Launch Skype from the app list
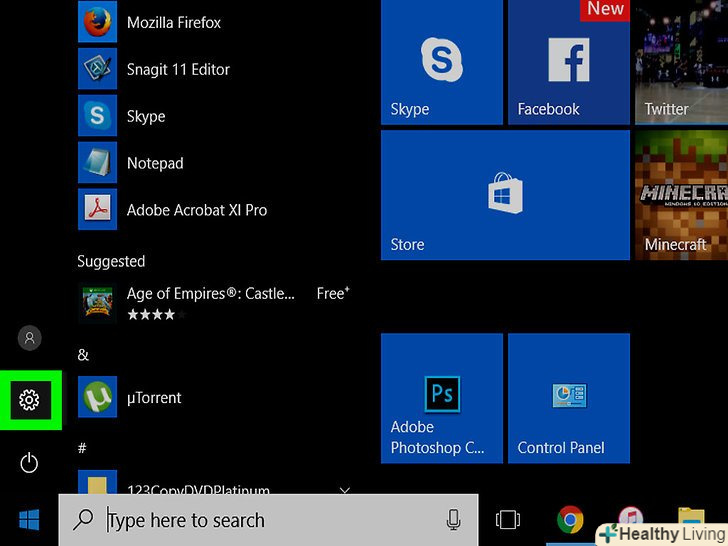 pyautogui.click(x=145, y=116)
